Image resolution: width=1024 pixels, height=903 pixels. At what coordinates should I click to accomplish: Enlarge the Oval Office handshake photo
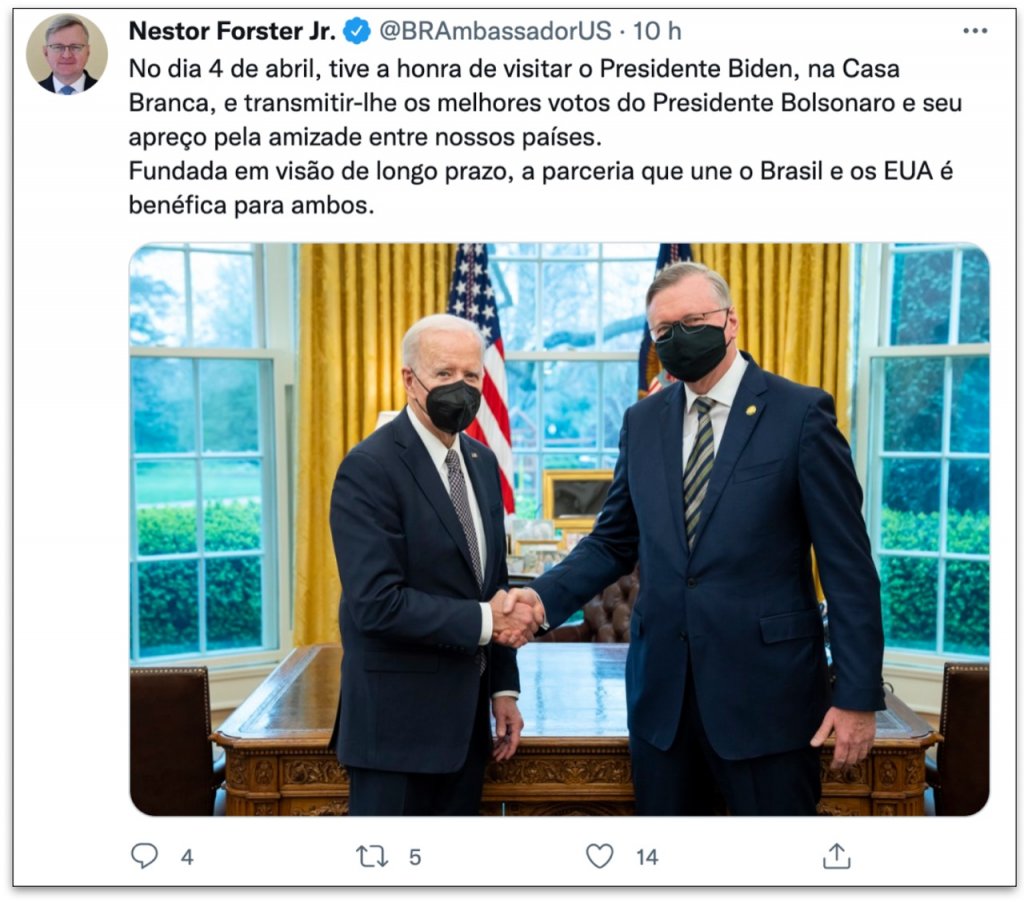[x=559, y=529]
